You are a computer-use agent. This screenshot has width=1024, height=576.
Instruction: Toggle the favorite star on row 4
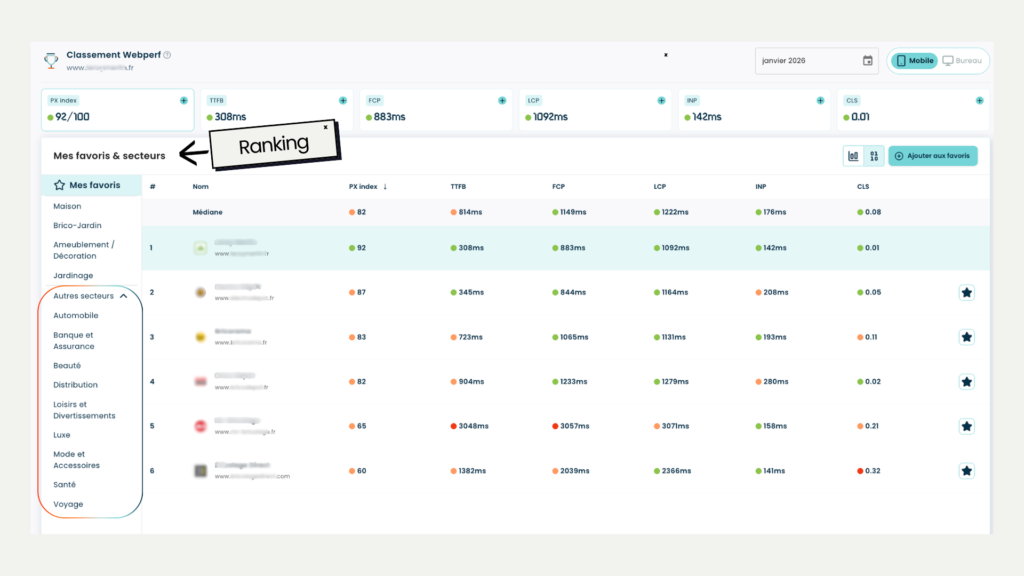966,382
